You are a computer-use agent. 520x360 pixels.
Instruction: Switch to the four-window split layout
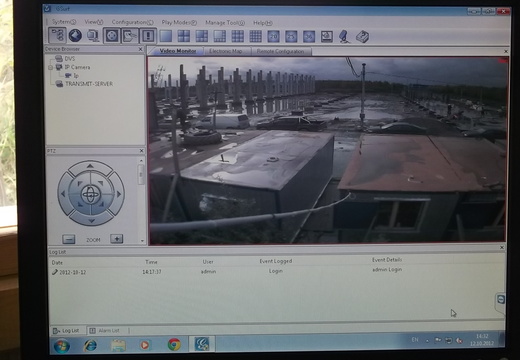coord(184,36)
